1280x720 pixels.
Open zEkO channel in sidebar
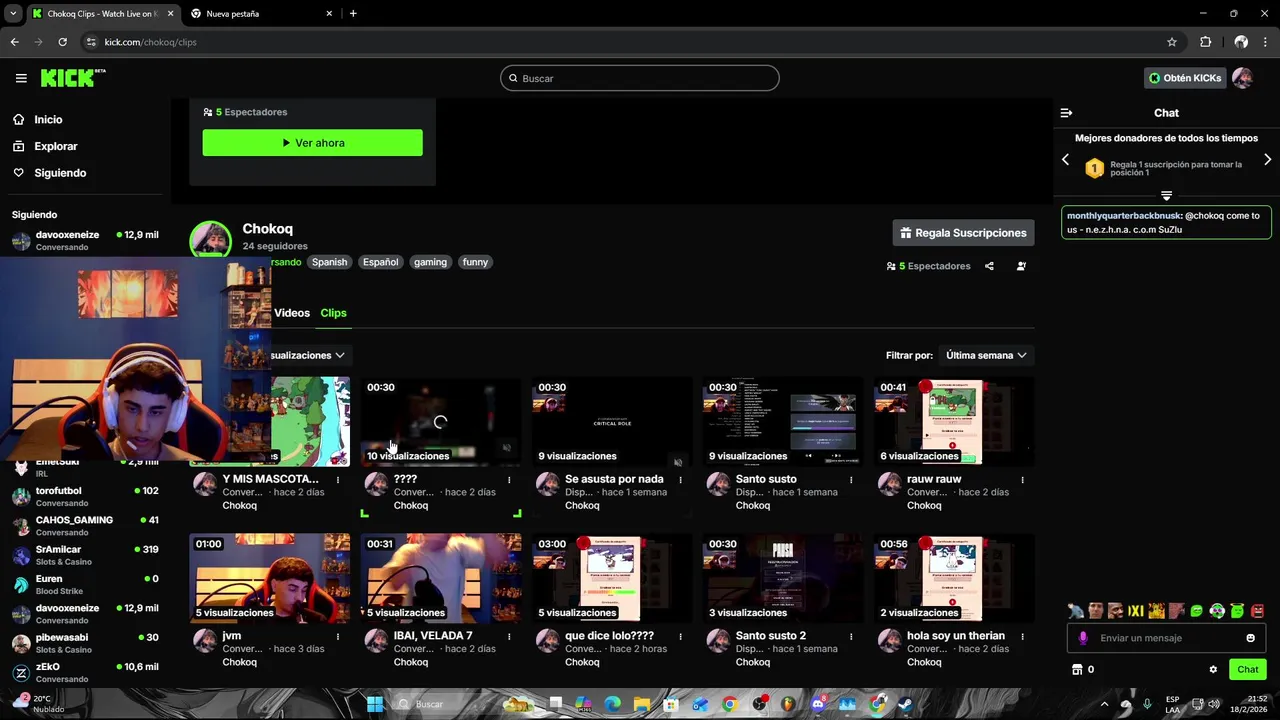(x=85, y=672)
